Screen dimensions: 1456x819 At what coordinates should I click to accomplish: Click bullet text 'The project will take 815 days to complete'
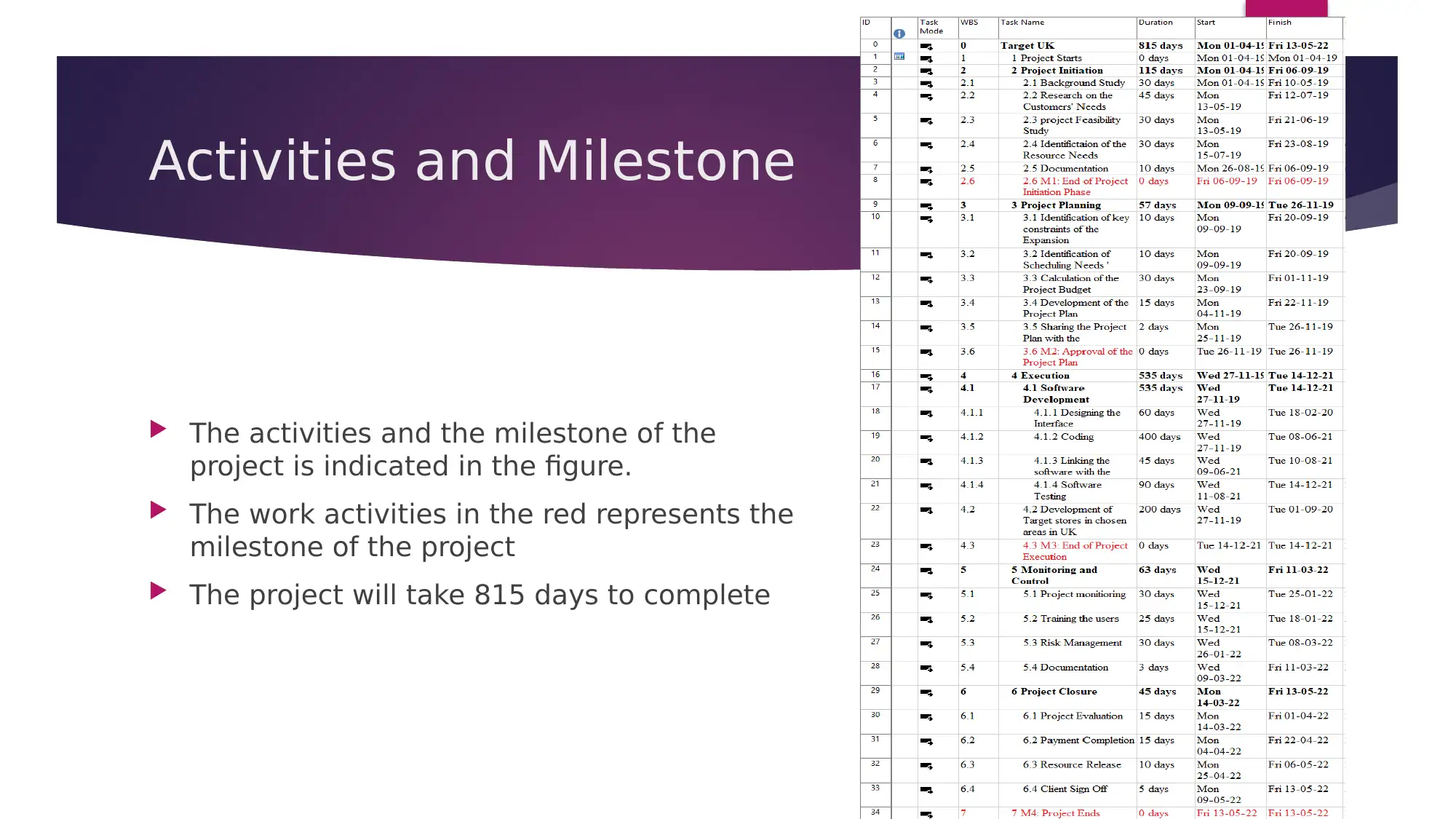[x=480, y=595]
